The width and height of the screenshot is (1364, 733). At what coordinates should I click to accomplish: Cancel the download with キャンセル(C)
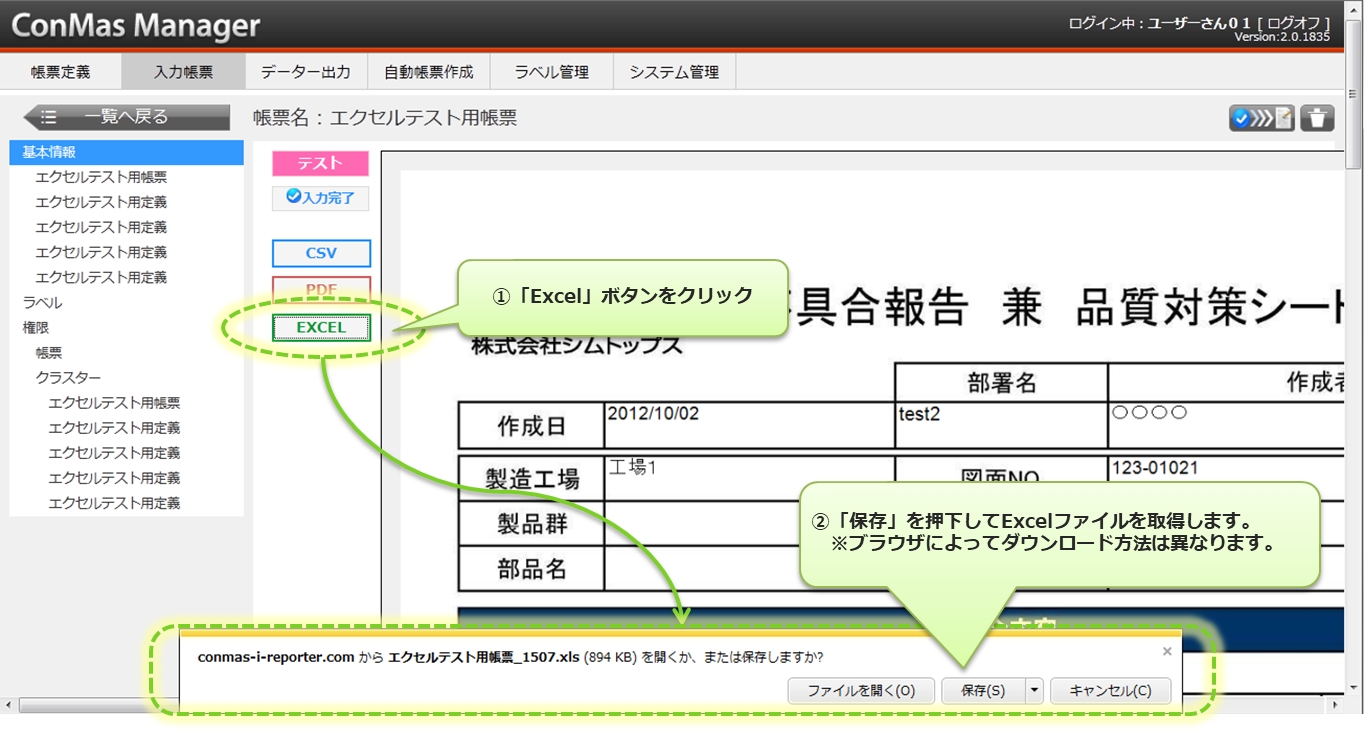coord(1110,690)
